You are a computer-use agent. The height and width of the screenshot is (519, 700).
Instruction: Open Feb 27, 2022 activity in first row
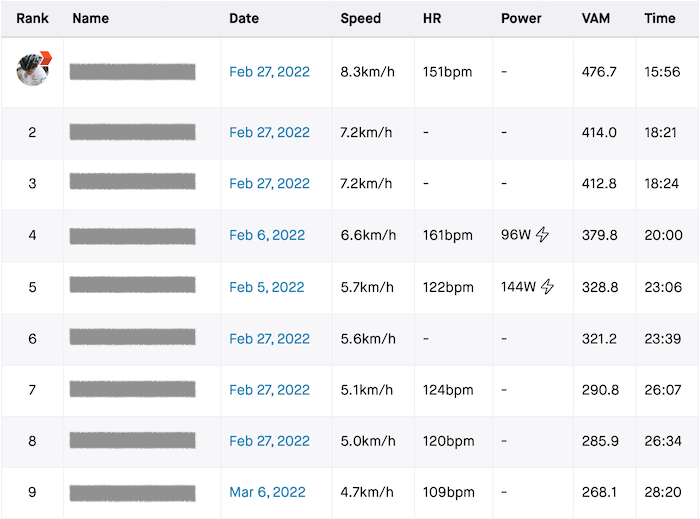tap(269, 72)
